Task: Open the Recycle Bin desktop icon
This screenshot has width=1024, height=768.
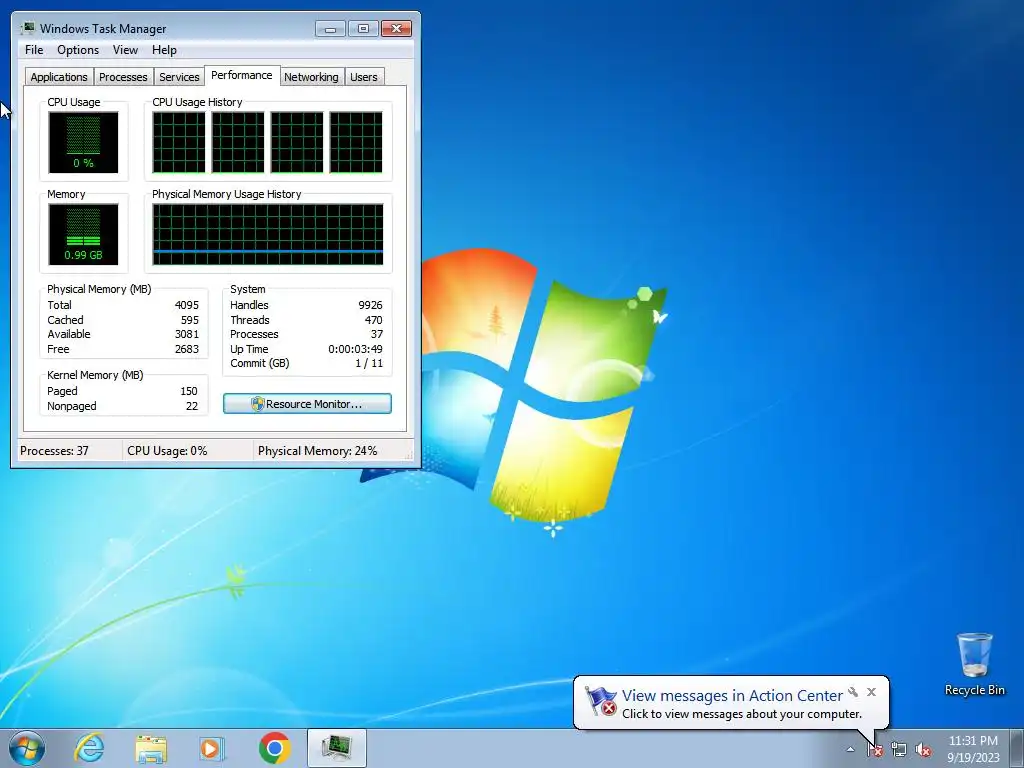Action: [974, 664]
